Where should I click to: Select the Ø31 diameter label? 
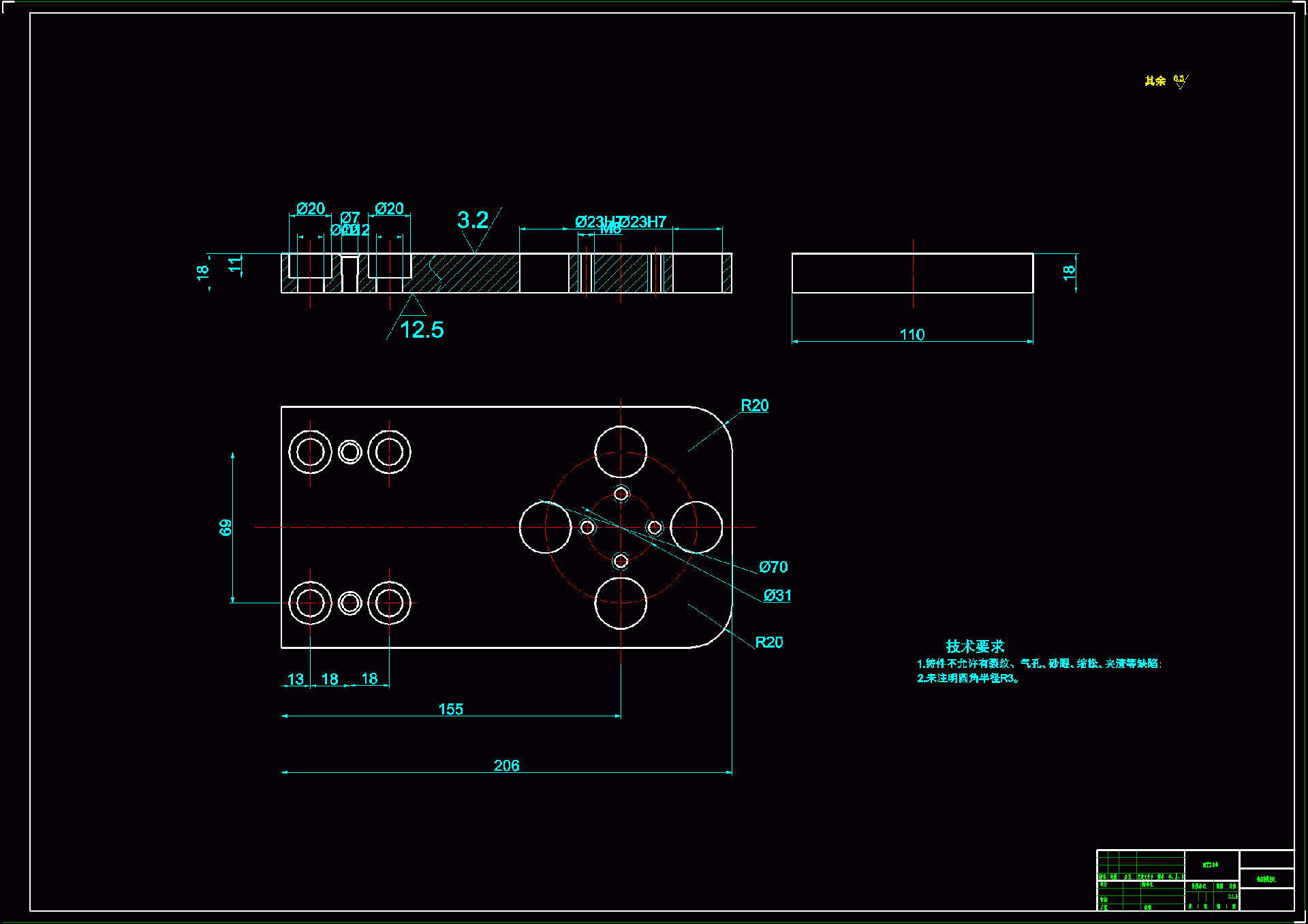pos(777,595)
